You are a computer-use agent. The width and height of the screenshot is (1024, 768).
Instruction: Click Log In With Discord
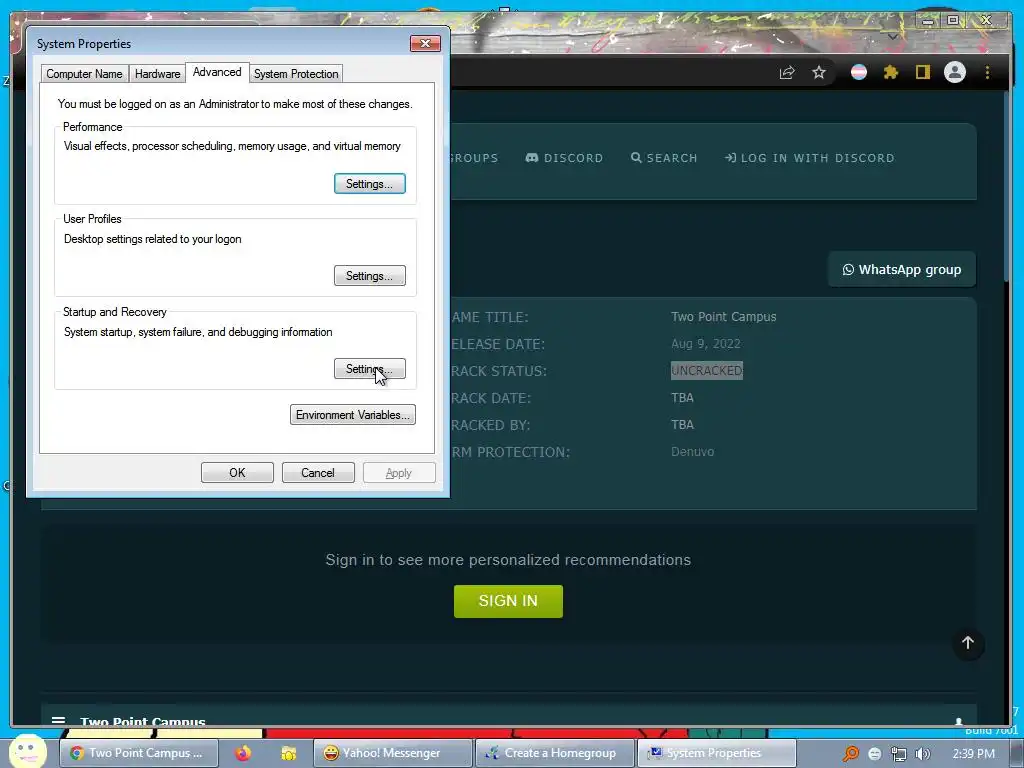click(x=810, y=158)
